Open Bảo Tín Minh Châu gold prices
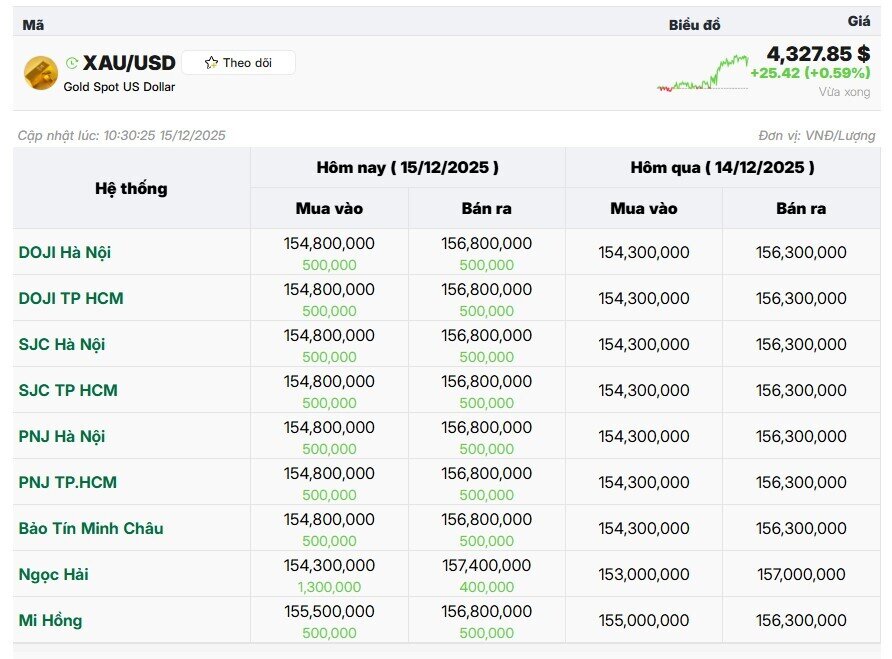 coord(91,528)
